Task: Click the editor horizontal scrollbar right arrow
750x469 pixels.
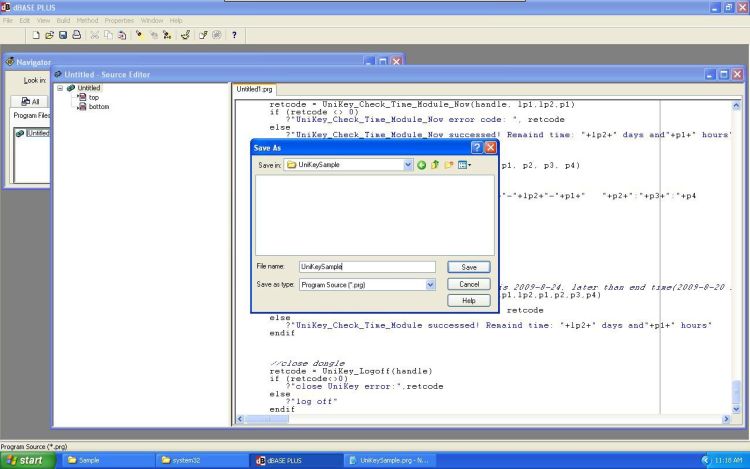Action: pos(726,419)
